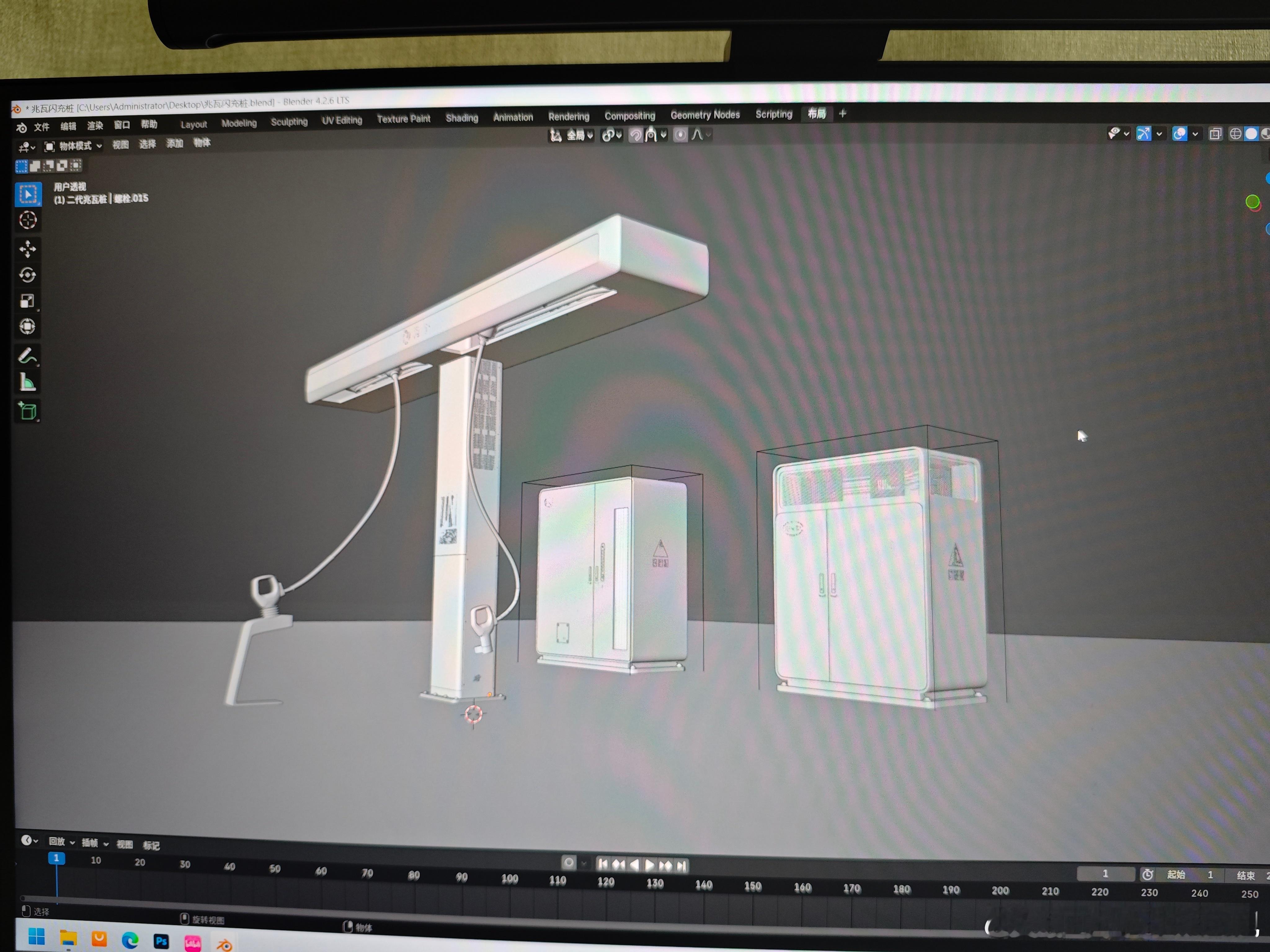Activate the 3D Cursor tool
This screenshot has height=952, width=1270.
pos(28,220)
